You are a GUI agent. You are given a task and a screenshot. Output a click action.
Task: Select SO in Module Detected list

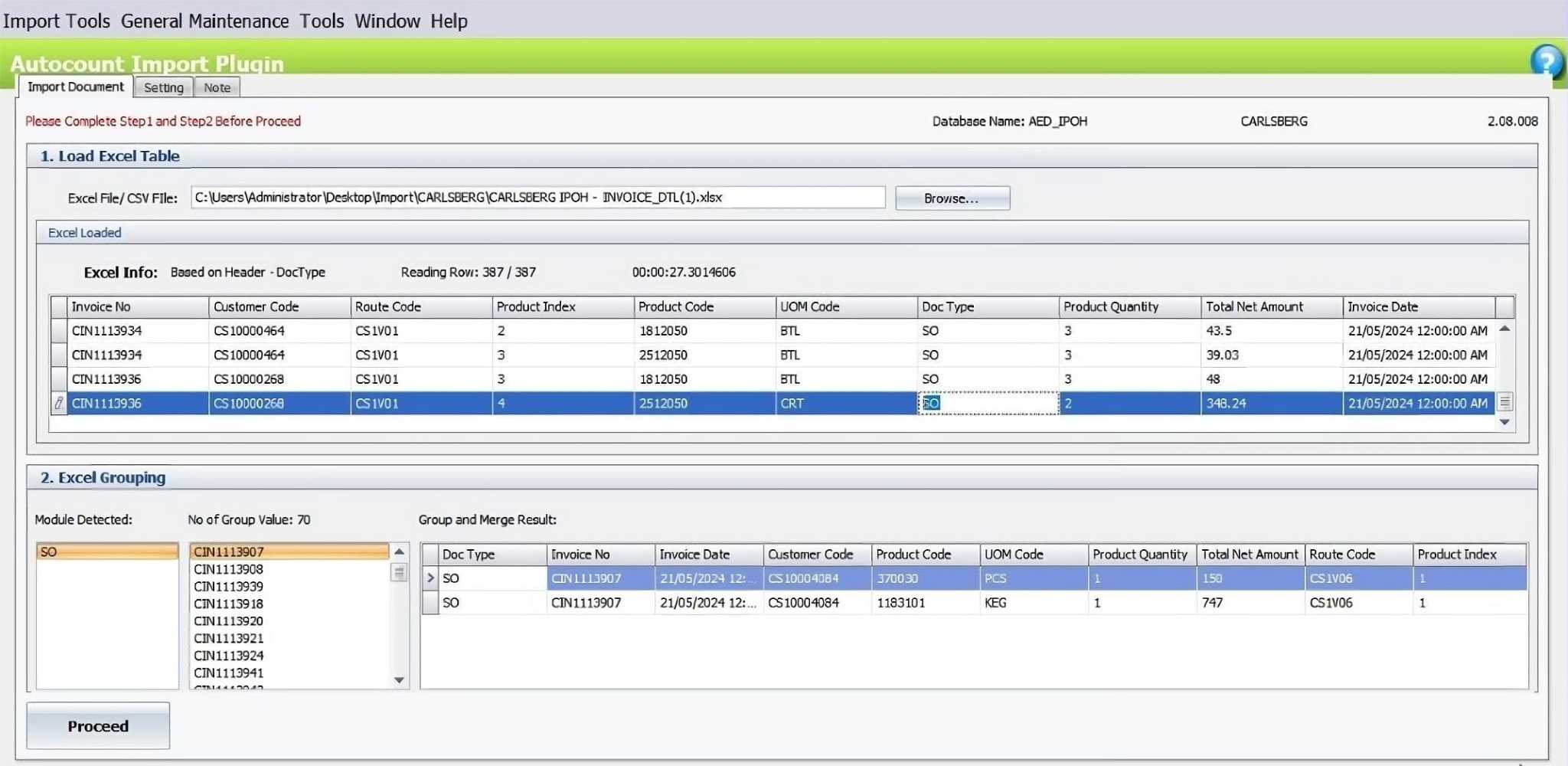pos(107,552)
